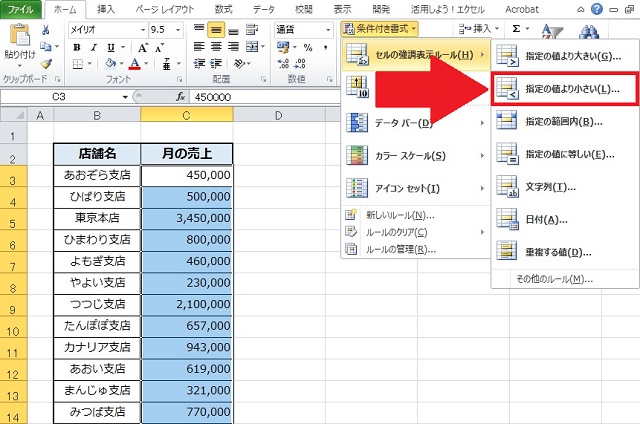Click the AutoSum sigma icon
Viewport: 640px width, 424px height.
click(x=516, y=29)
